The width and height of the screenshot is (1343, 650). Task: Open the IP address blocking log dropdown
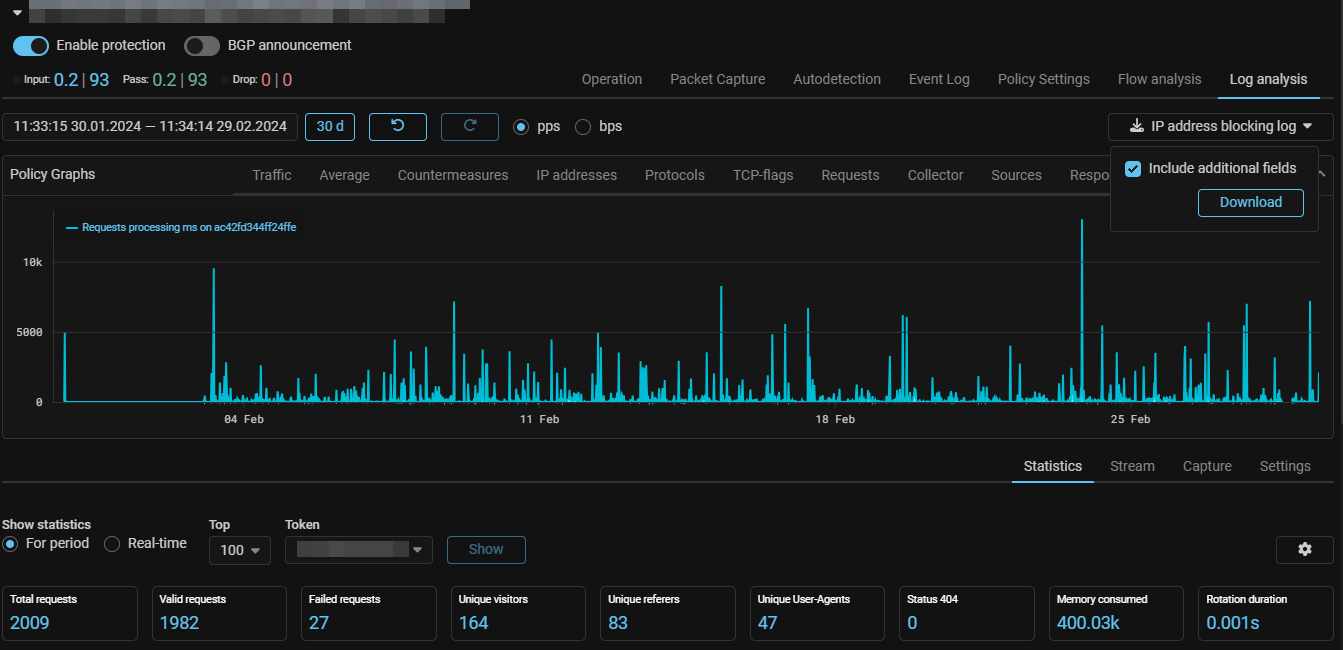(1220, 127)
